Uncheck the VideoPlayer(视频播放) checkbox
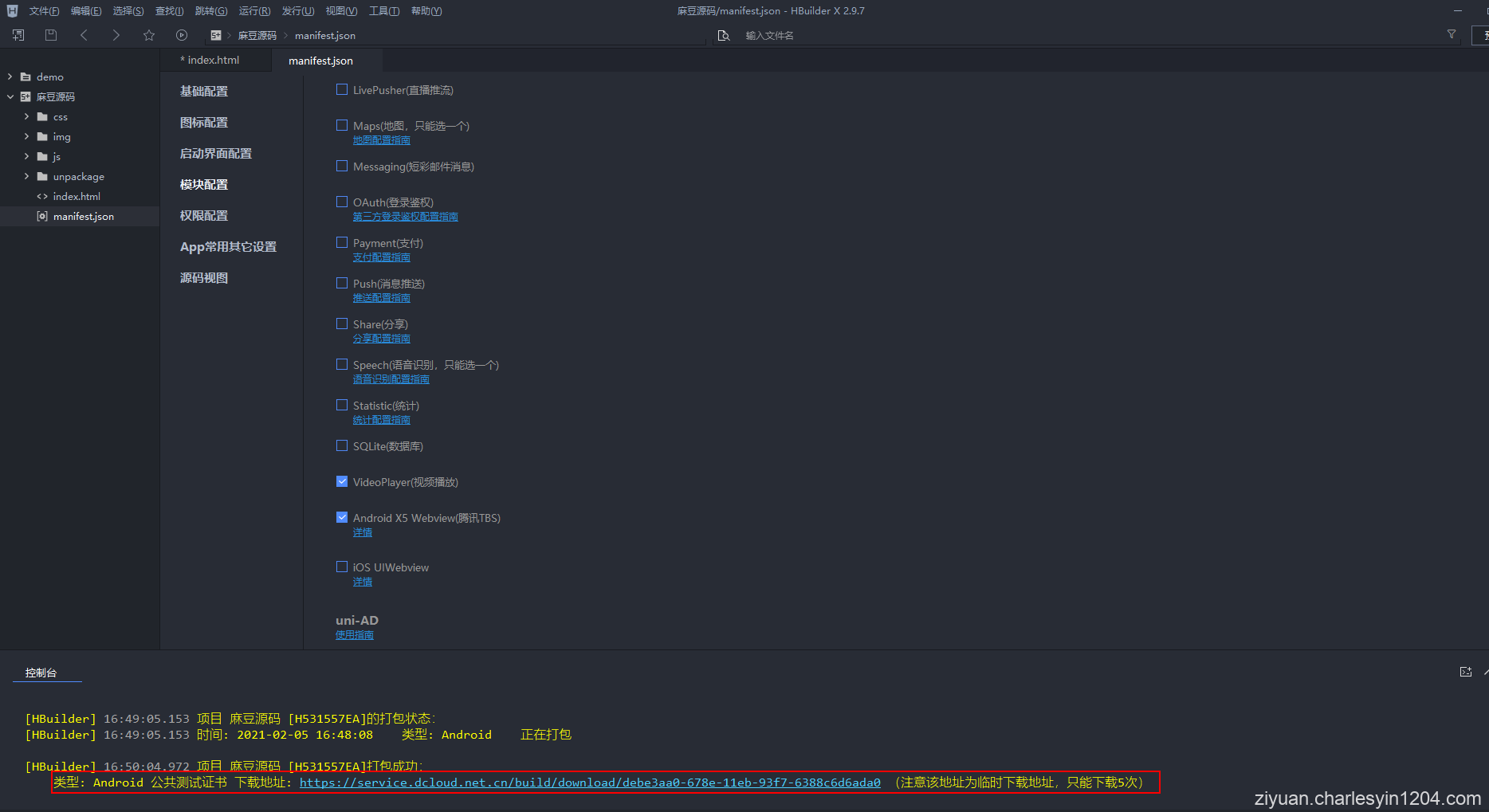This screenshot has height=812, width=1489. coord(342,482)
